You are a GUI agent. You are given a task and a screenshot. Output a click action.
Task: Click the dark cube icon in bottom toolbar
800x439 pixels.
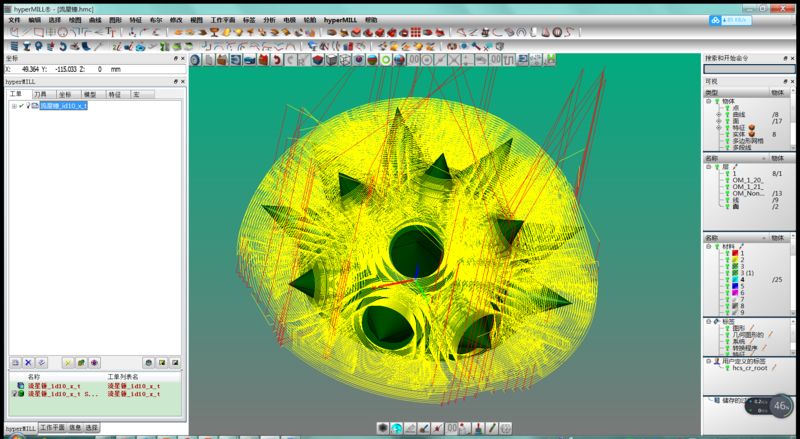click(x=383, y=428)
